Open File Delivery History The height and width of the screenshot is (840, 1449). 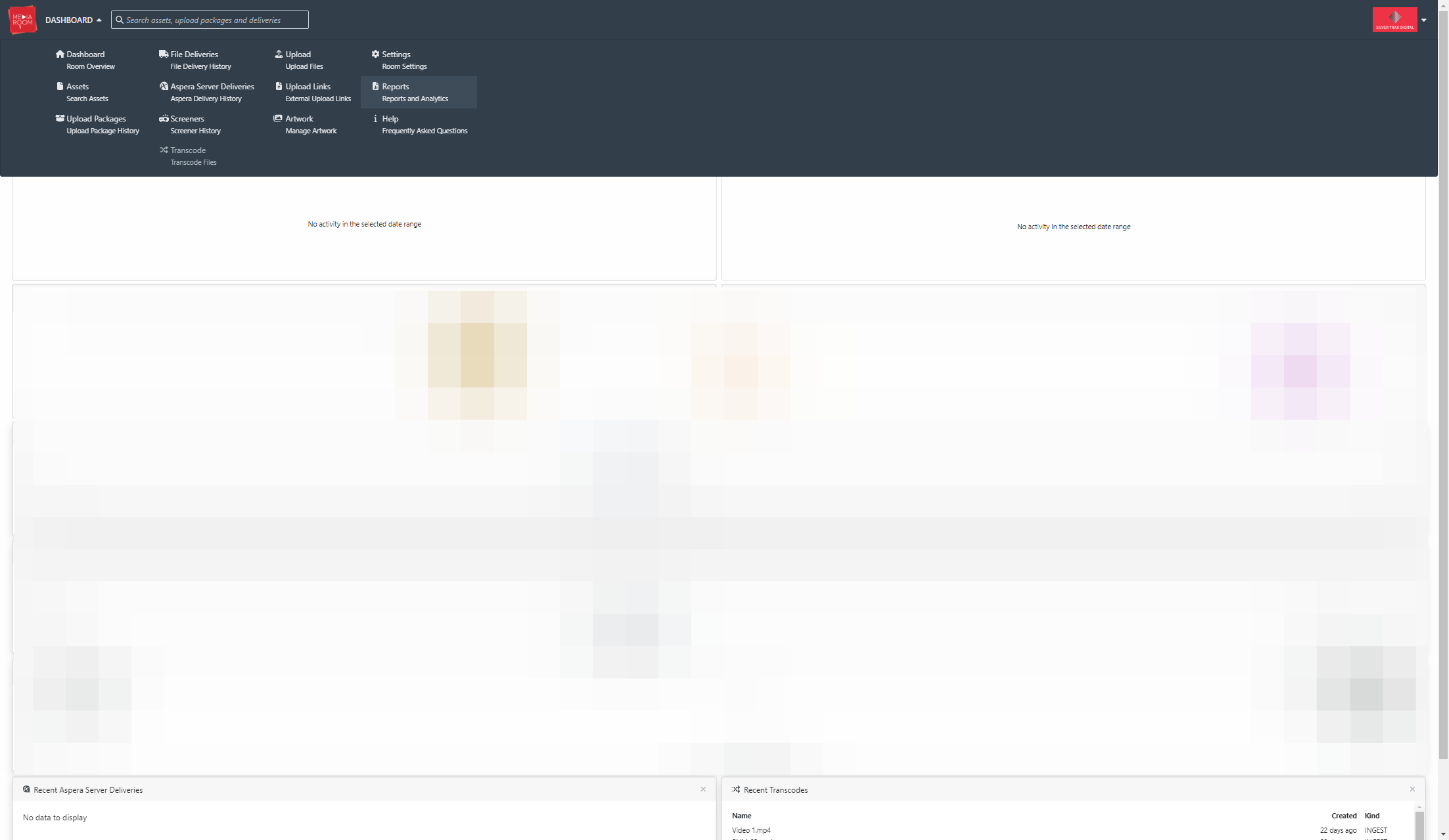click(200, 66)
